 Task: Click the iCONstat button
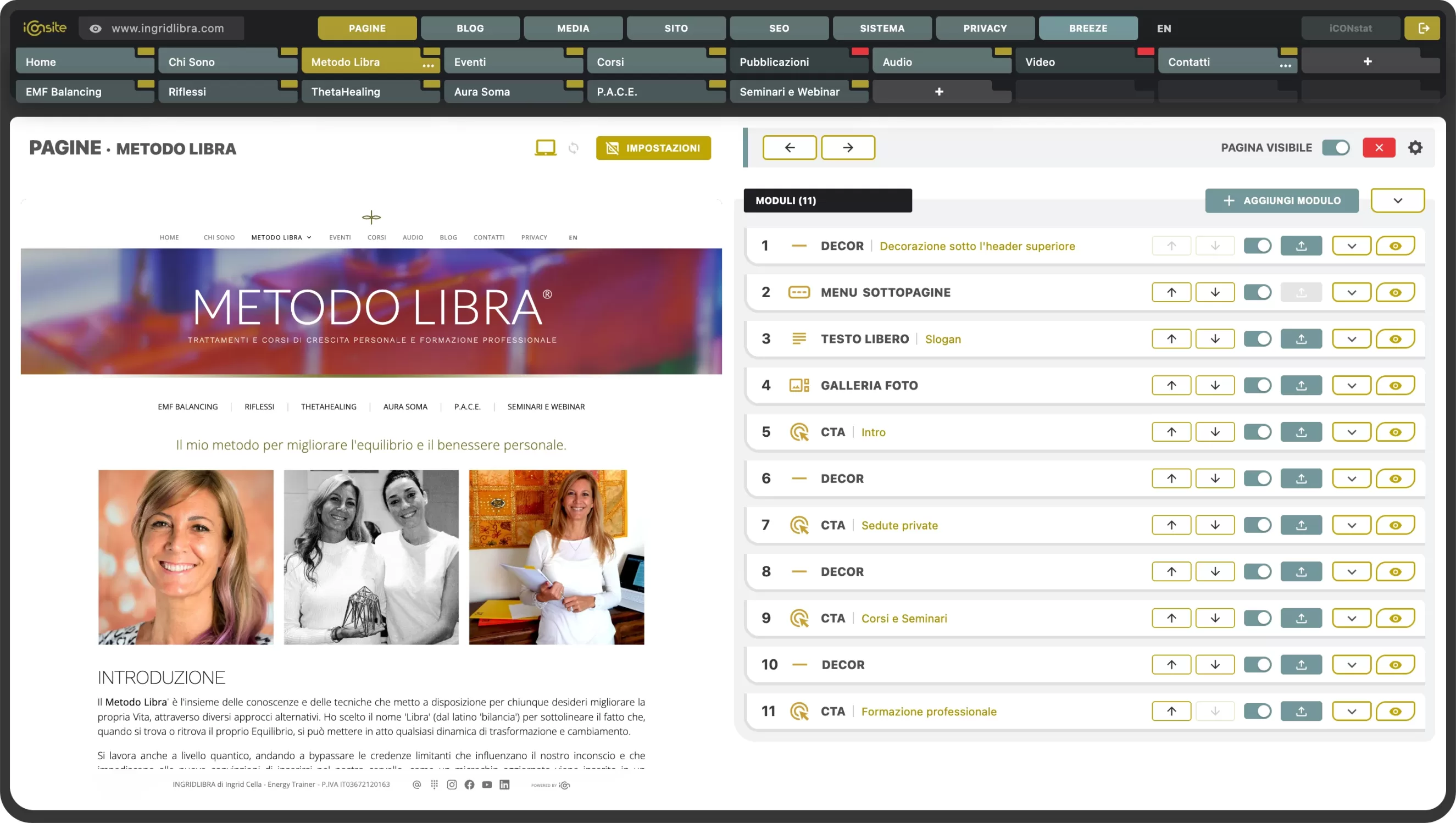tap(1351, 28)
